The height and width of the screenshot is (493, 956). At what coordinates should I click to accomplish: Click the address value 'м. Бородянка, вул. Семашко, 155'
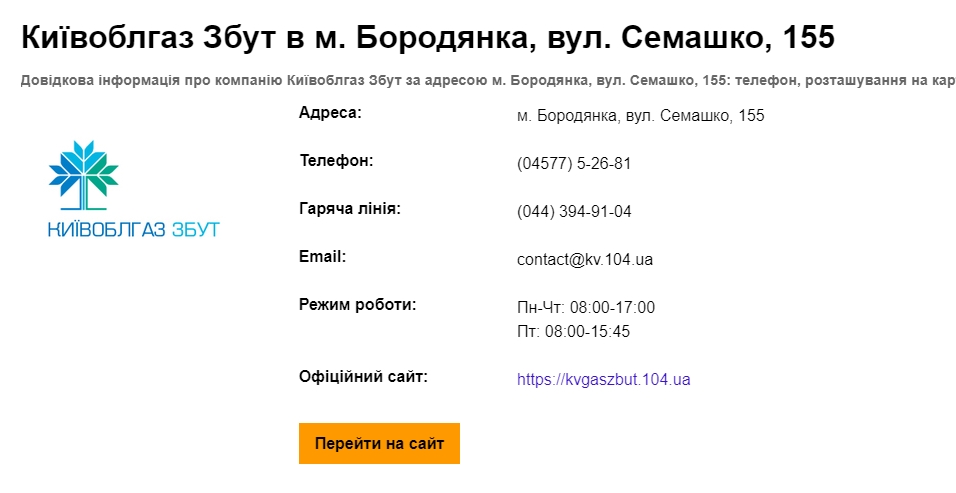point(640,116)
